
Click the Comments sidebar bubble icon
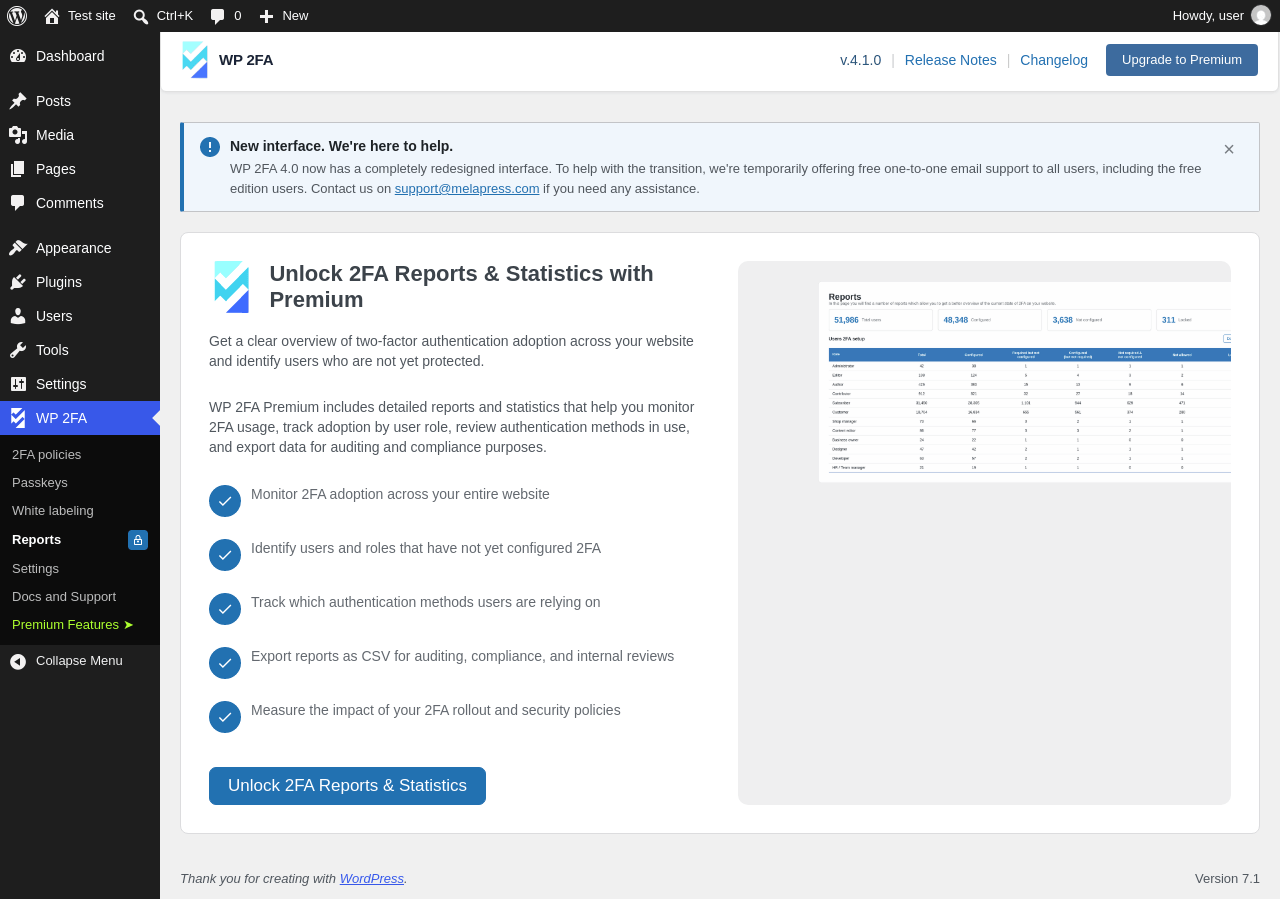point(18,203)
